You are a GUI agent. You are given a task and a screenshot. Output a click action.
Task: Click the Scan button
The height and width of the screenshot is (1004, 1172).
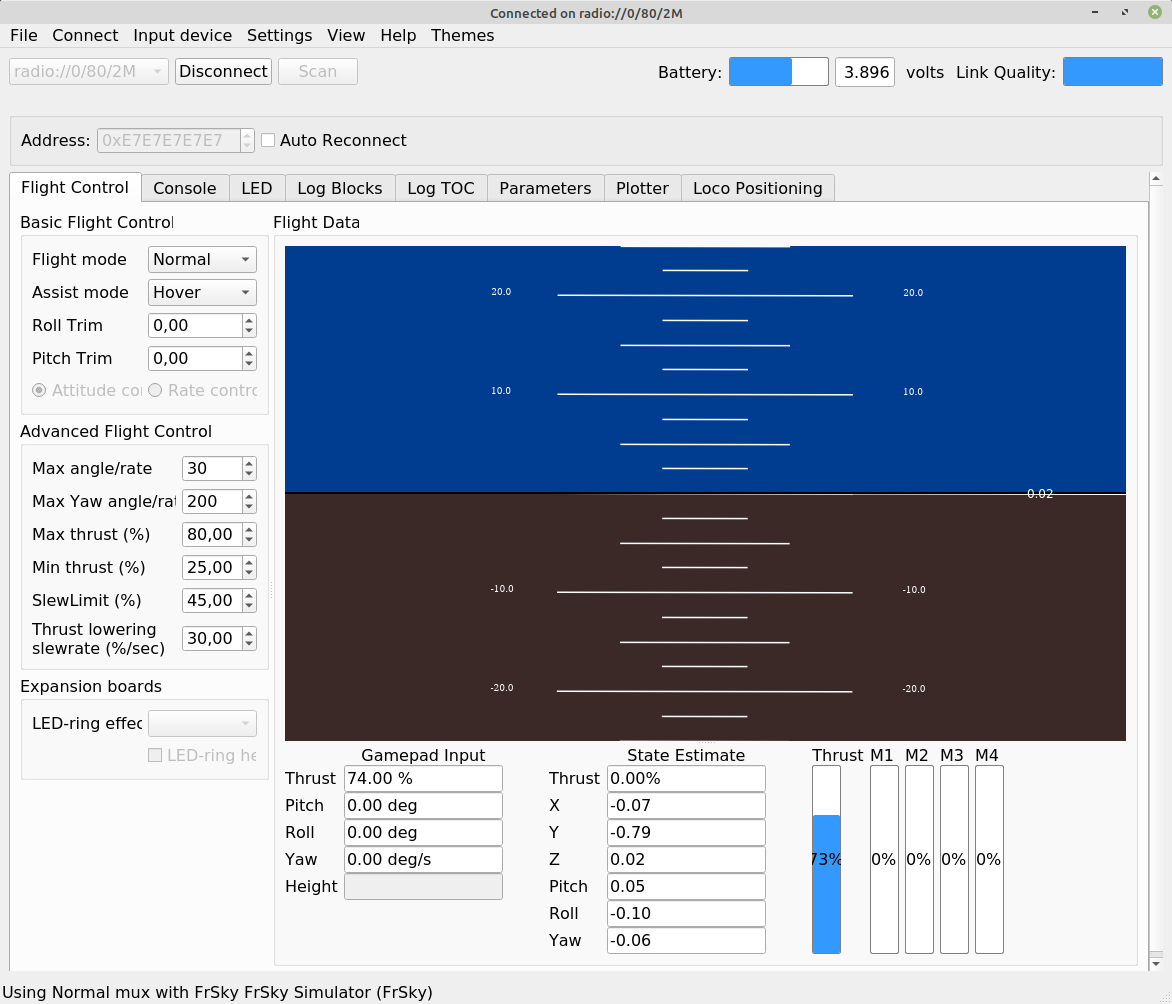(x=317, y=72)
